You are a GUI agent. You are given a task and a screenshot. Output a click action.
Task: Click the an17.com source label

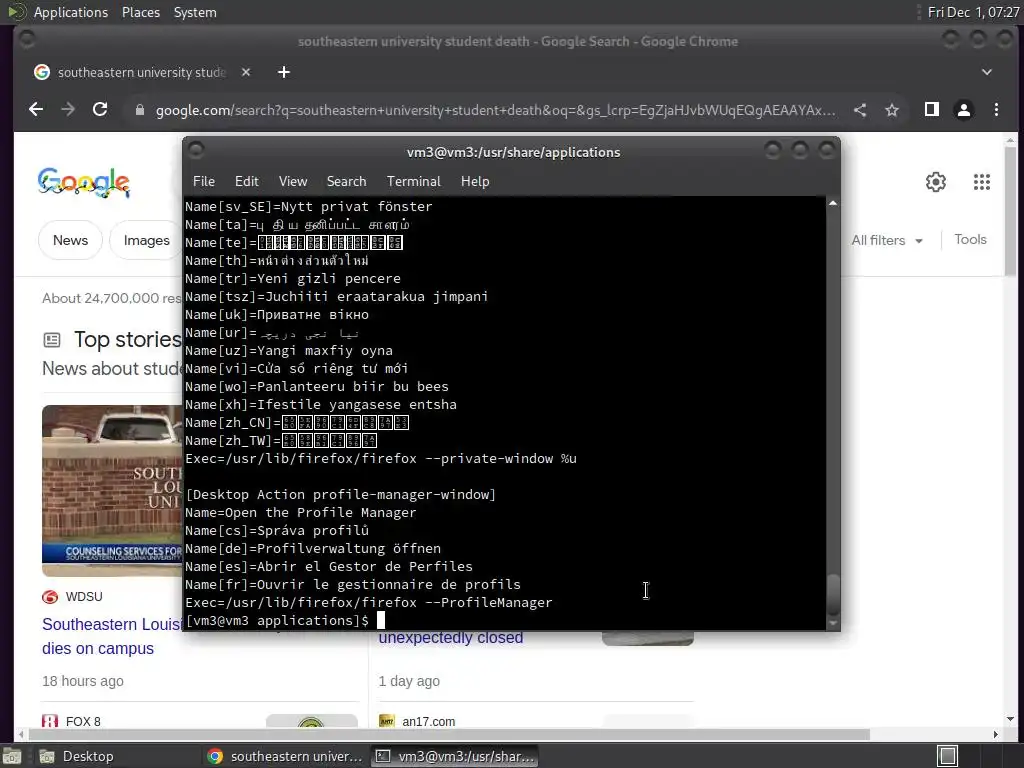(428, 722)
